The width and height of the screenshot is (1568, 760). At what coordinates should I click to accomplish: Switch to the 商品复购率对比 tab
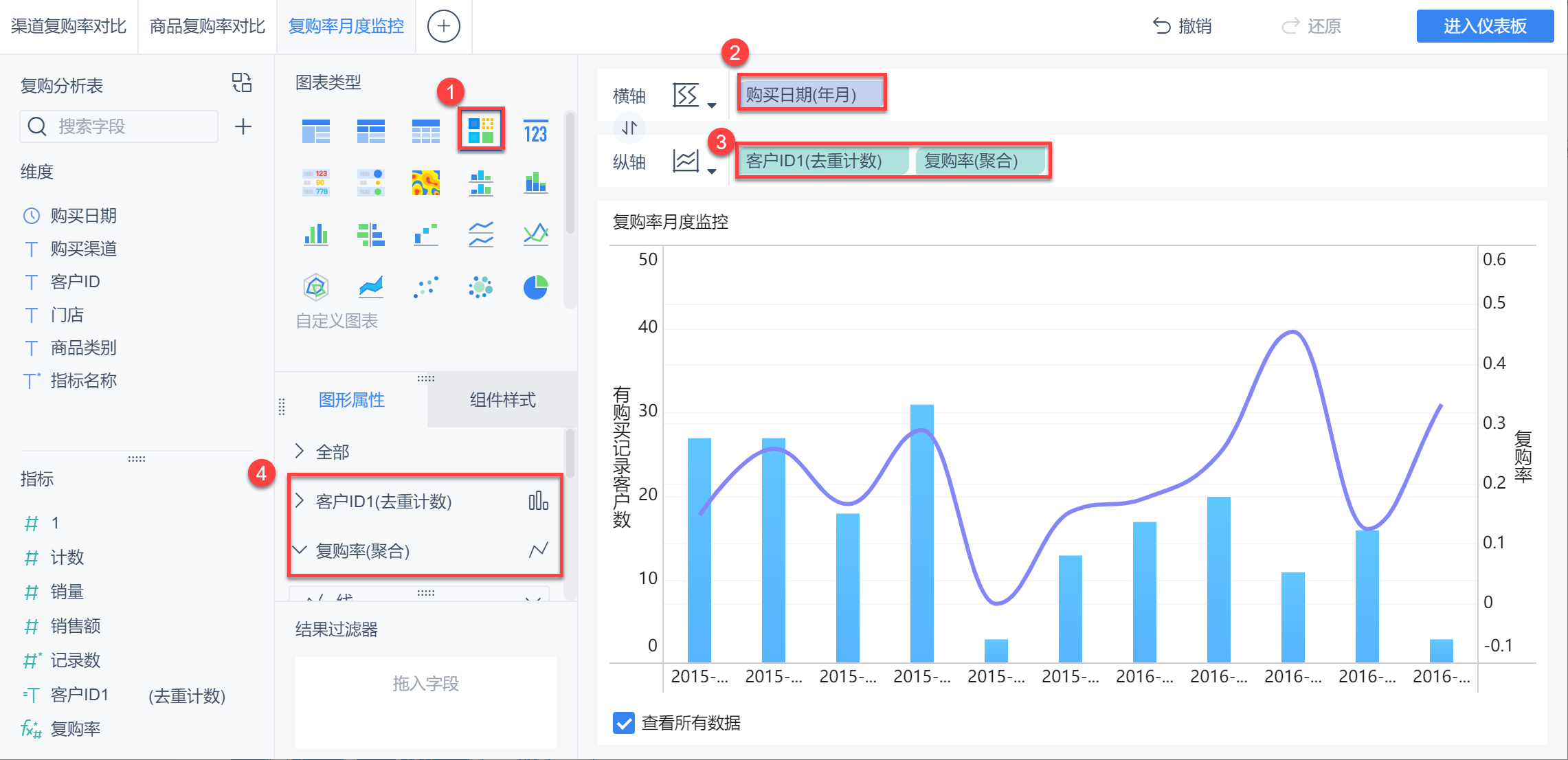click(x=208, y=26)
